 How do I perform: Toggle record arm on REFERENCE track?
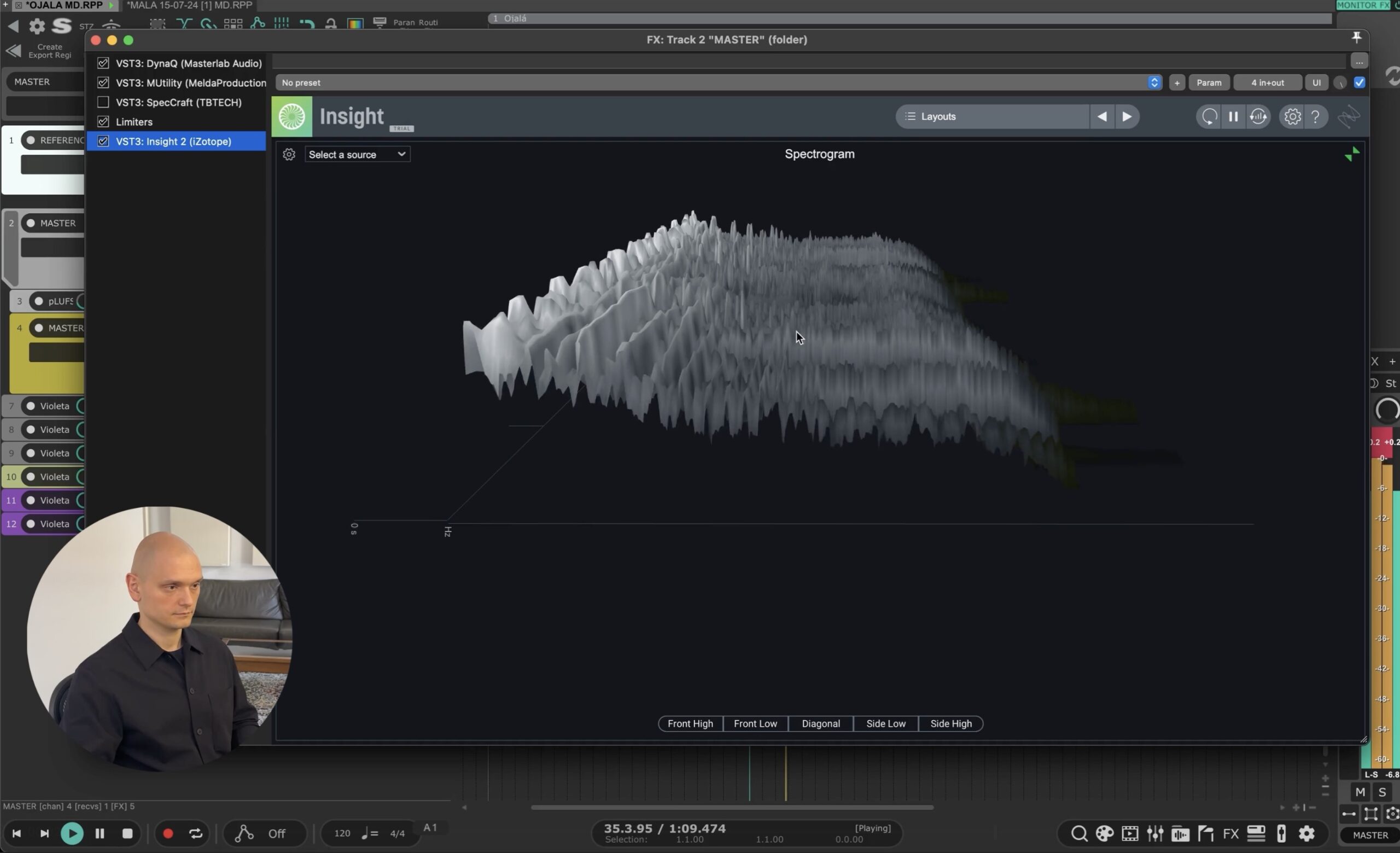[31, 139]
